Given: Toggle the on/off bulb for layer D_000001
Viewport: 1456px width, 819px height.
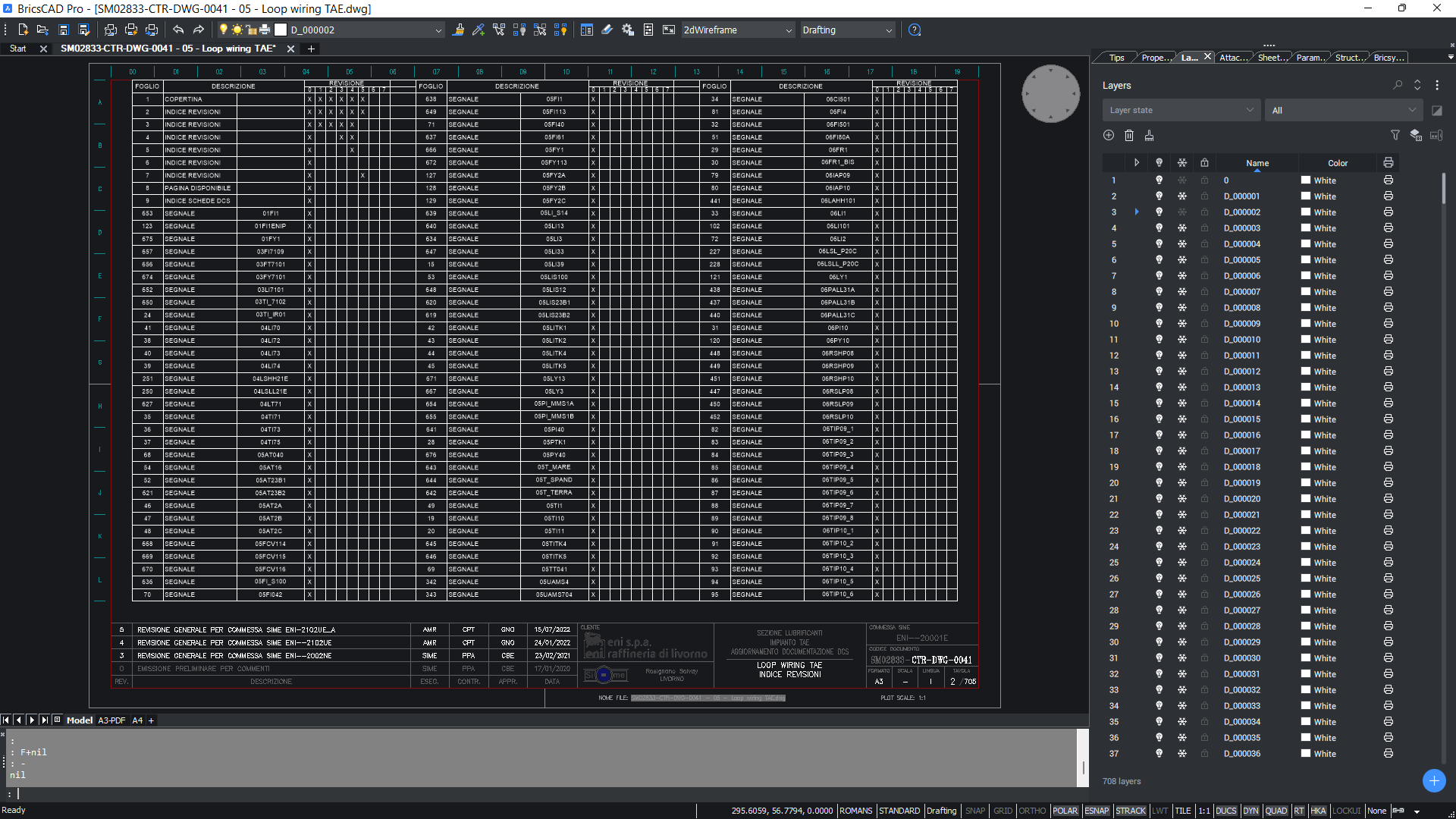Looking at the screenshot, I should [1159, 196].
